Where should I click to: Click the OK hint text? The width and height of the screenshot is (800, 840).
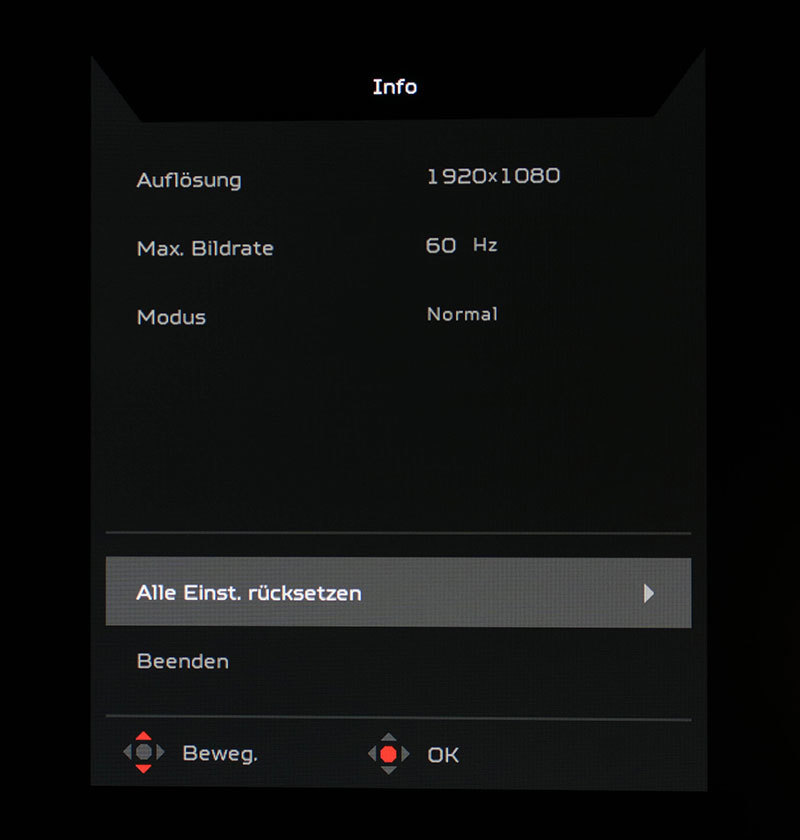pyautogui.click(x=443, y=755)
